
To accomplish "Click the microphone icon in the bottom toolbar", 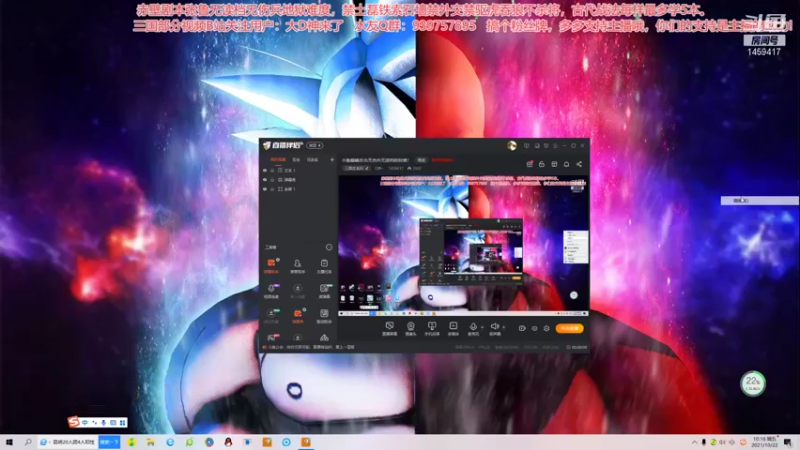I will point(473,329).
